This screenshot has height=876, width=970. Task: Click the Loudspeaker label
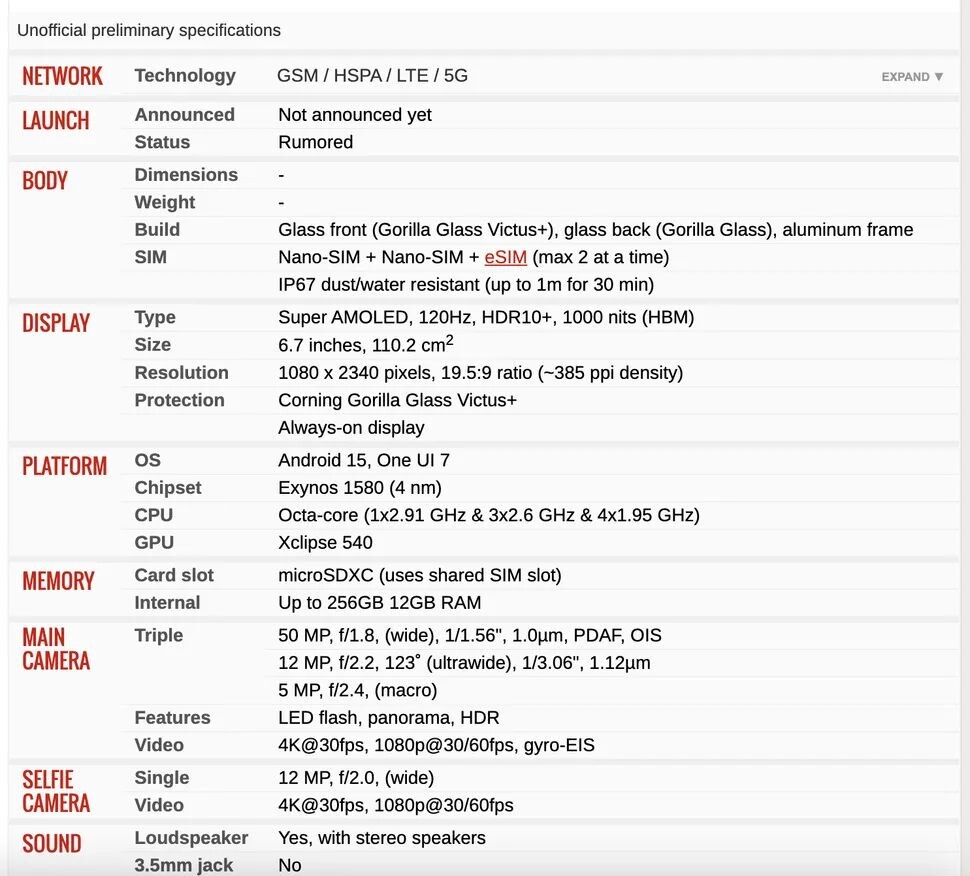pos(191,838)
